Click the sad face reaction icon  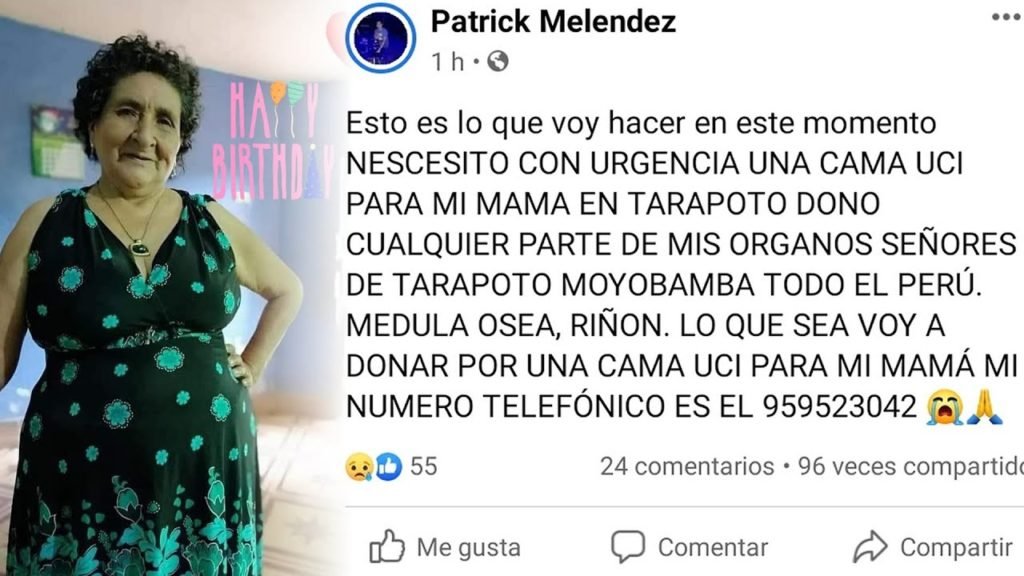[x=359, y=467]
